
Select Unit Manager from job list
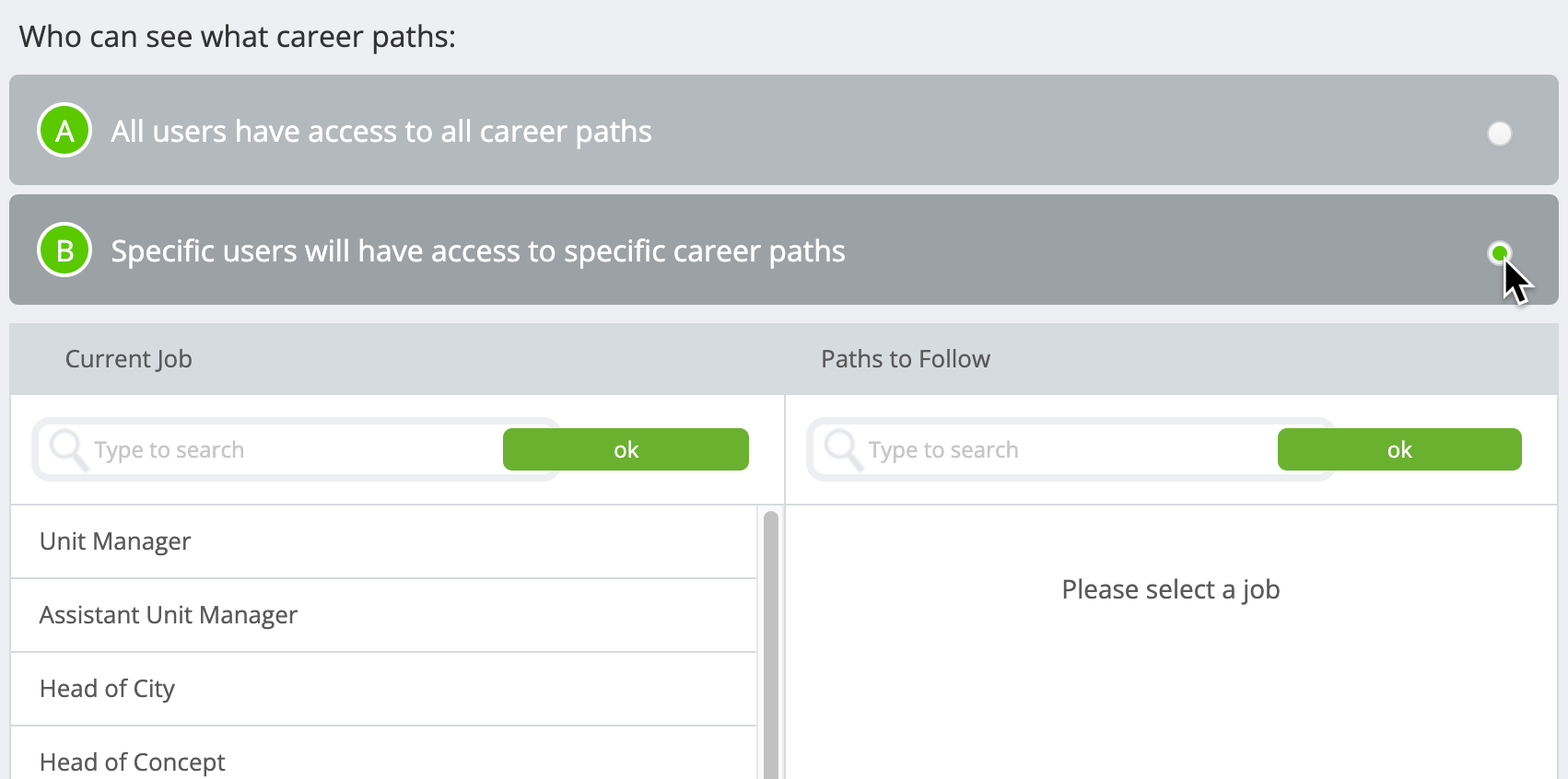[384, 541]
